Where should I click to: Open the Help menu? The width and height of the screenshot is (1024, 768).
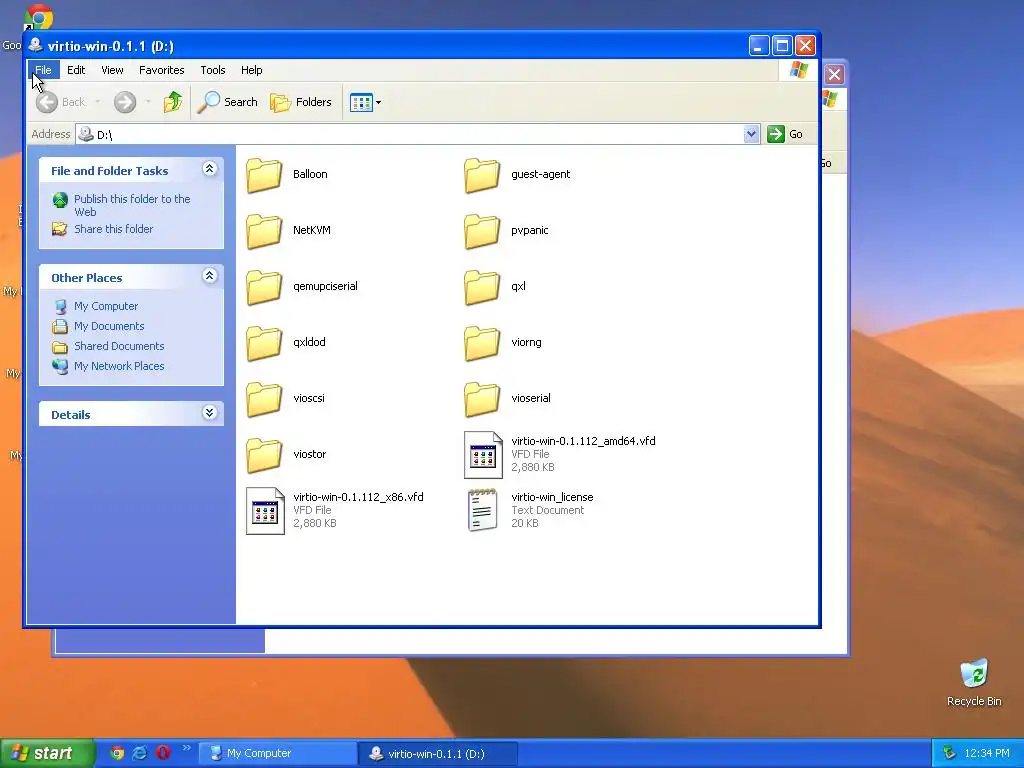pyautogui.click(x=251, y=70)
